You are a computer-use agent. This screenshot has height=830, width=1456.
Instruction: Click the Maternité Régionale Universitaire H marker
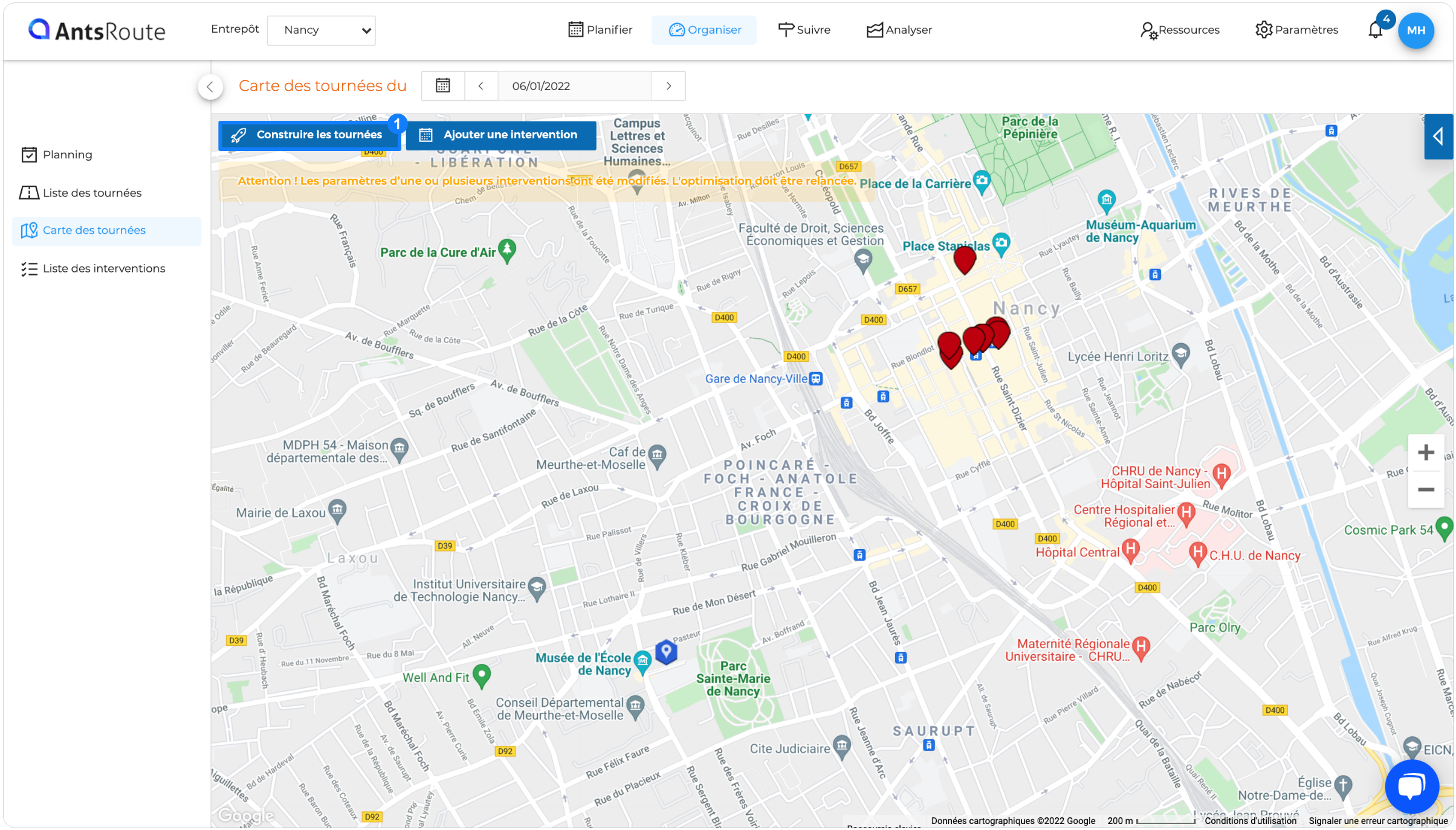1141,648
